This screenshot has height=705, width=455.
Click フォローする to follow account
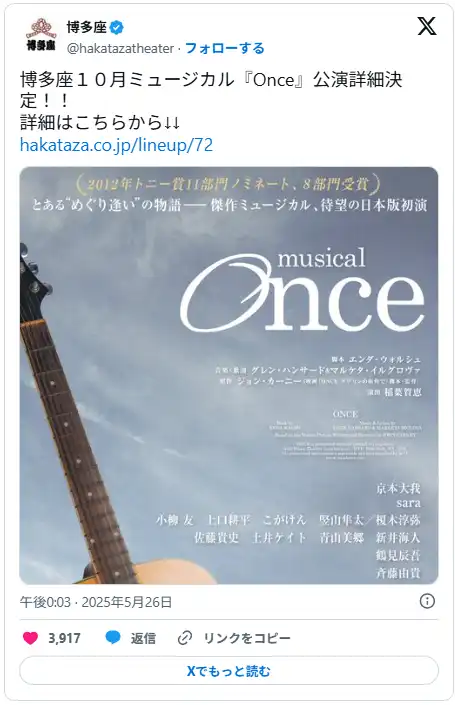coord(225,48)
